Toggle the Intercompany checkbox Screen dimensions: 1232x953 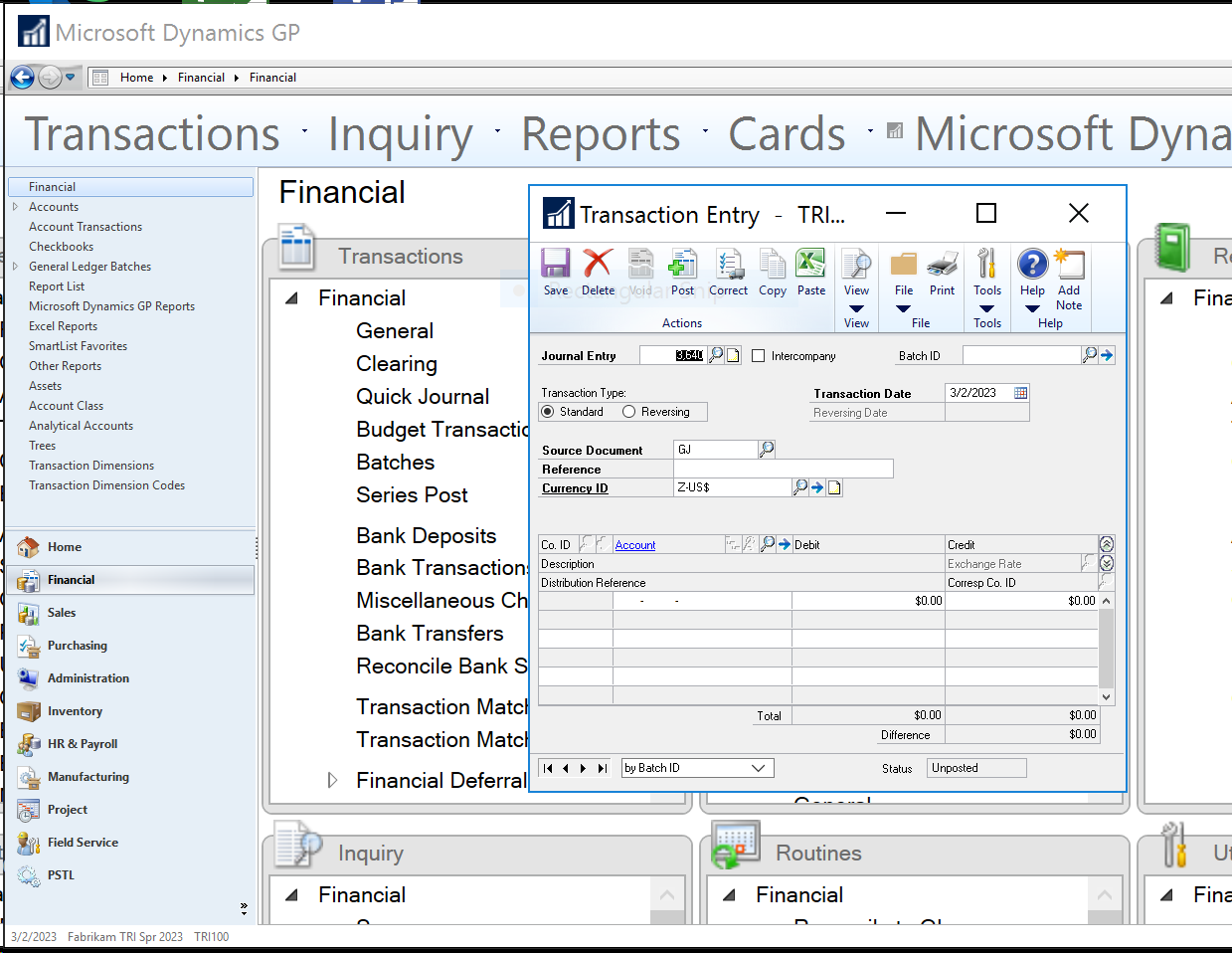[759, 356]
